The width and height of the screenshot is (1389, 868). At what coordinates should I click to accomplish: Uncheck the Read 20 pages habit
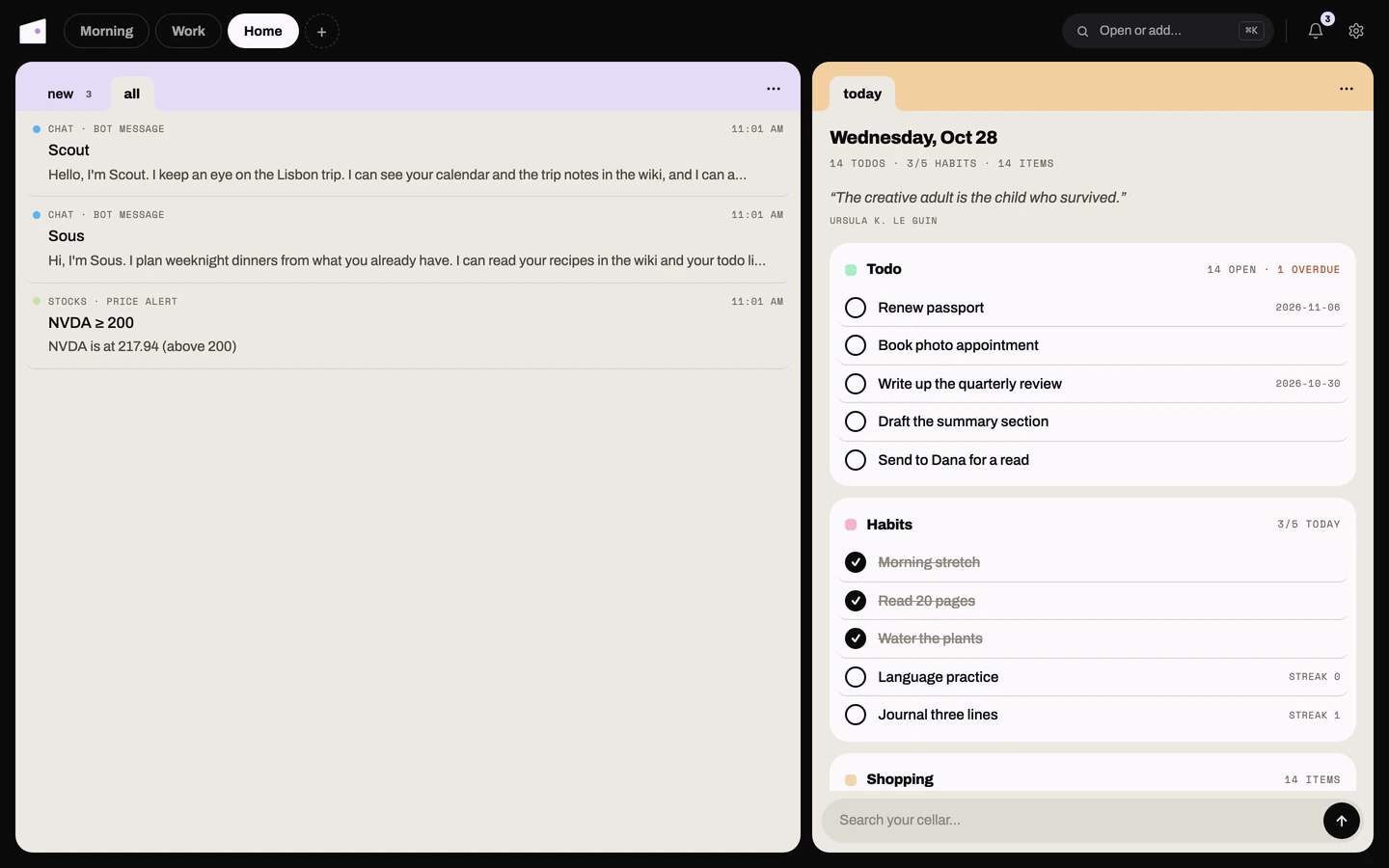tap(856, 601)
